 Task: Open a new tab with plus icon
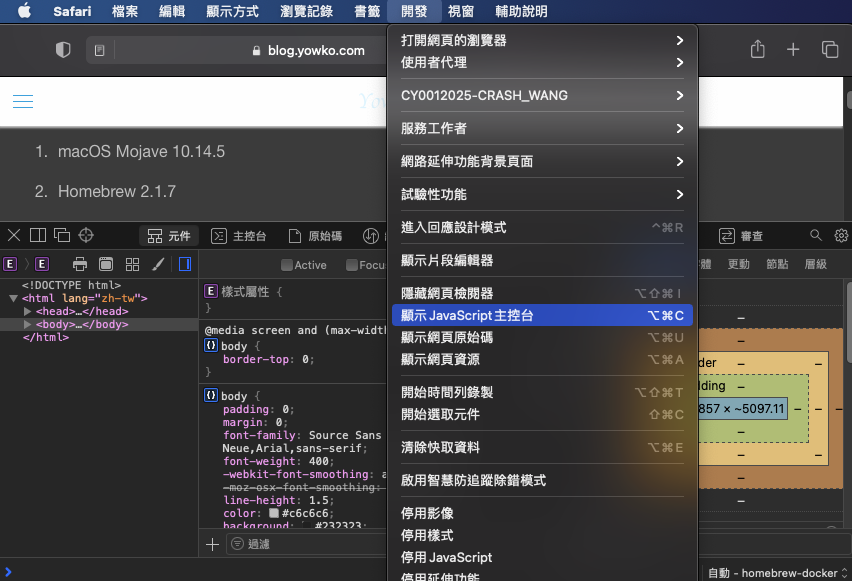793,49
